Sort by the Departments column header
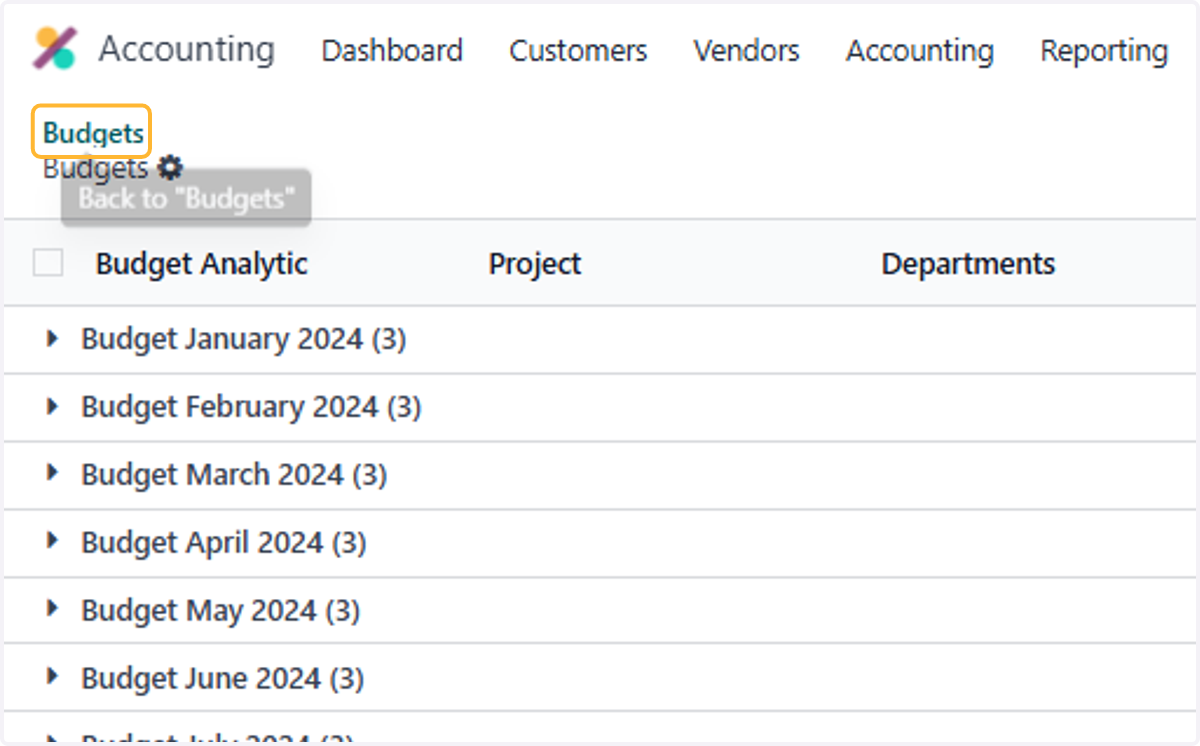The width and height of the screenshot is (1200, 746). [968, 264]
